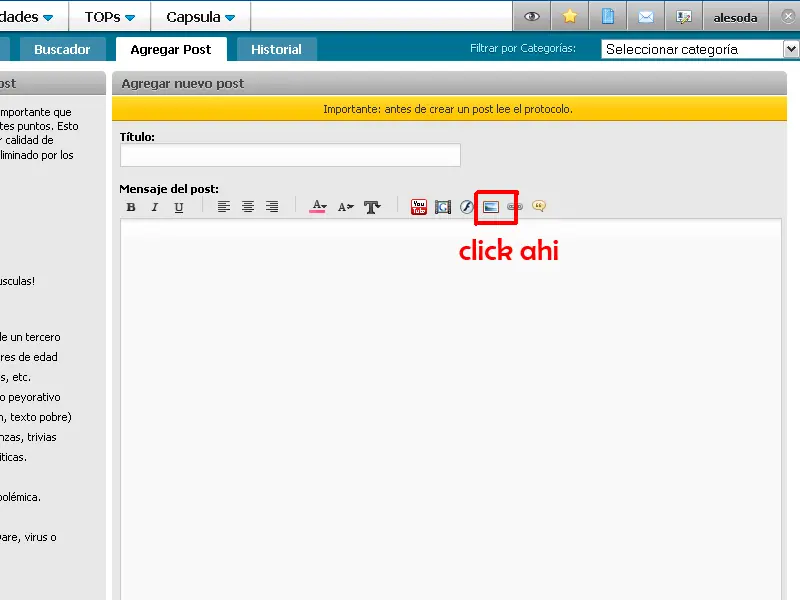Click the logout X icon

pos(788,17)
